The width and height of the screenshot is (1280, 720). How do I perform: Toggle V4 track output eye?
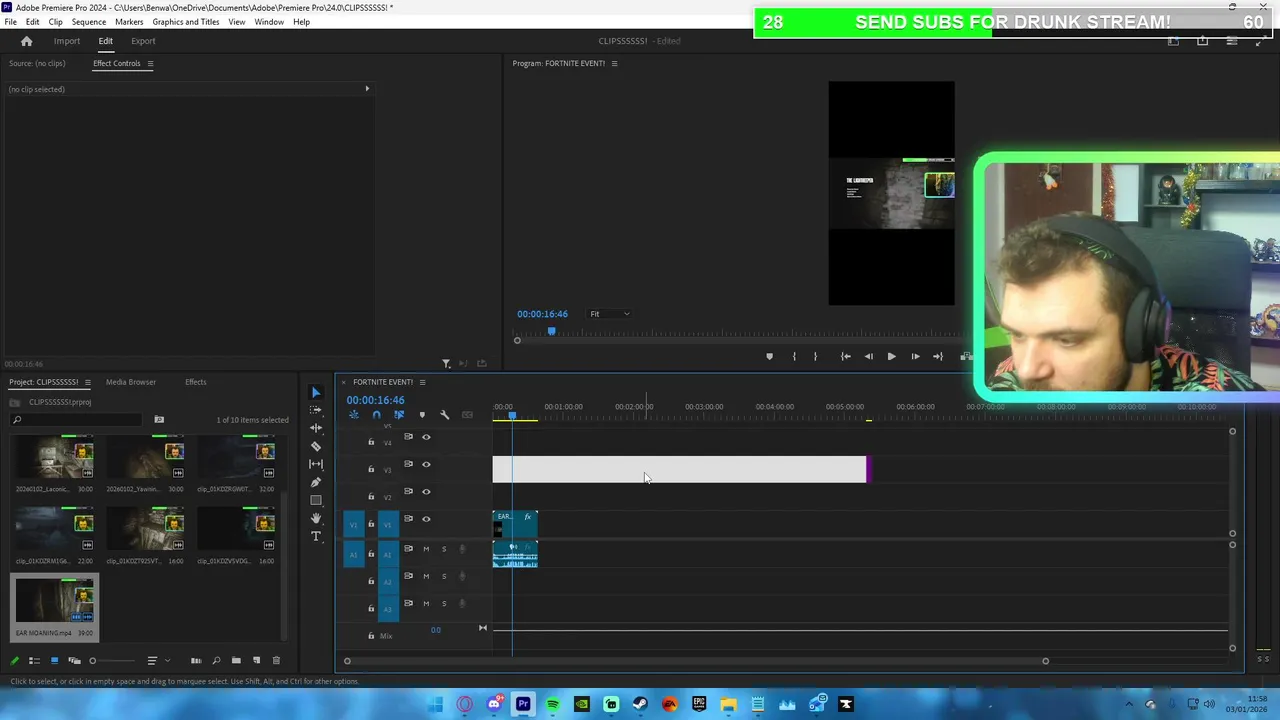click(426, 437)
